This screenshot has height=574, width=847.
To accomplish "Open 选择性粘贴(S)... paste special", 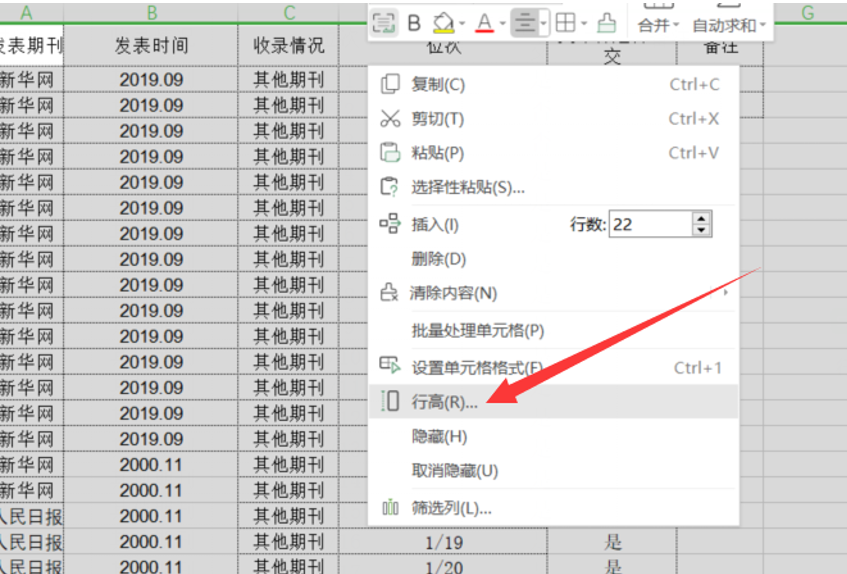I will [553, 187].
